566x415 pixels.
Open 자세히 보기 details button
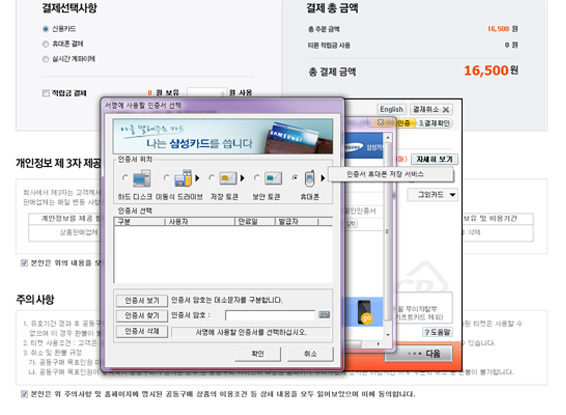pyautogui.click(x=435, y=159)
